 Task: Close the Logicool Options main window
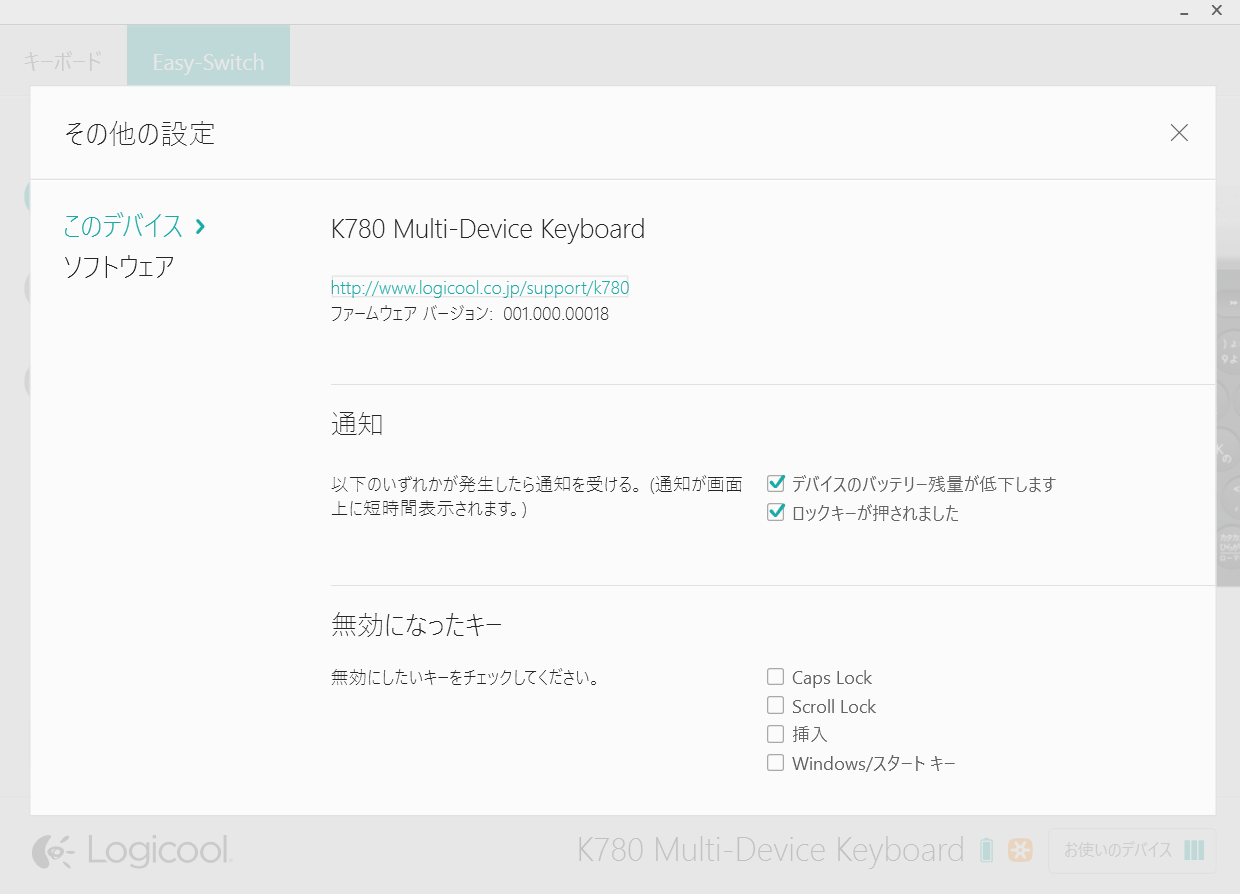(1216, 11)
